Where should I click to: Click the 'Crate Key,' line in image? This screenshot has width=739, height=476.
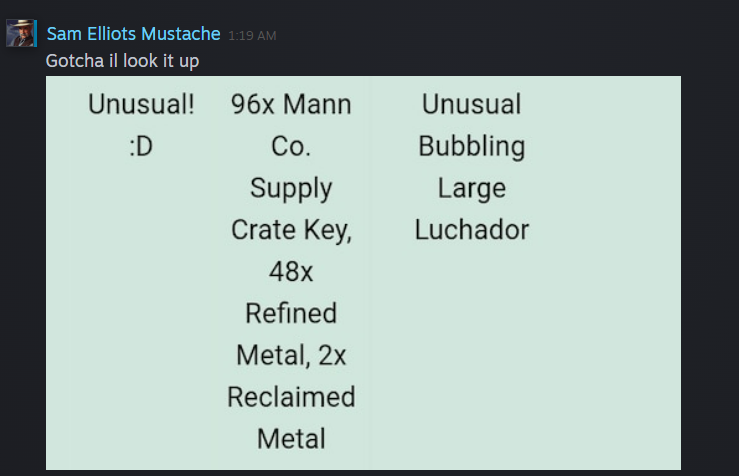click(x=291, y=230)
